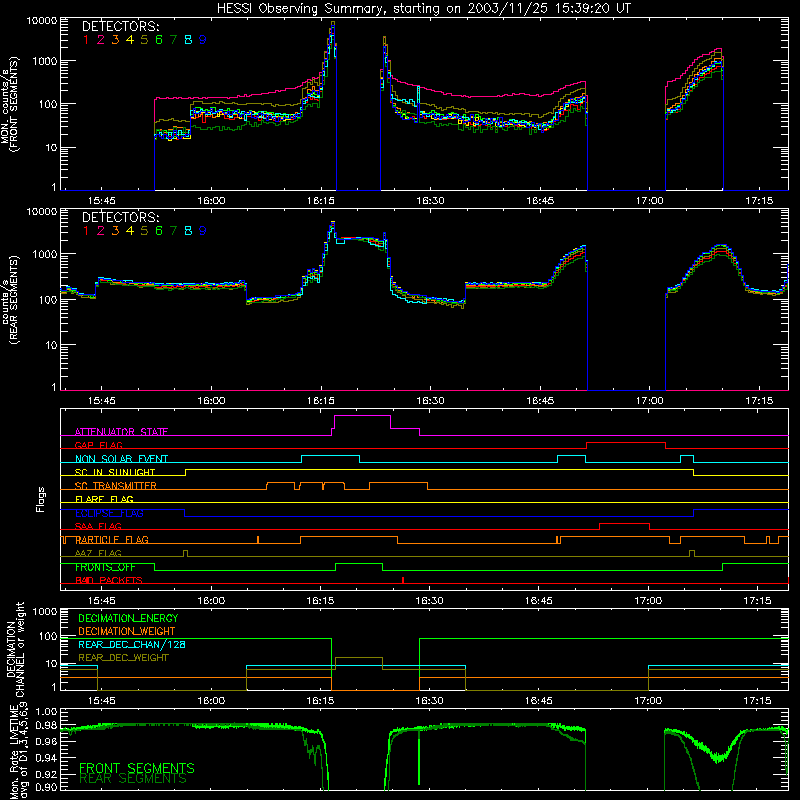Screen dimensions: 800x800
Task: Select the BAD_PACKETS label
Action: pyautogui.click(x=109, y=580)
